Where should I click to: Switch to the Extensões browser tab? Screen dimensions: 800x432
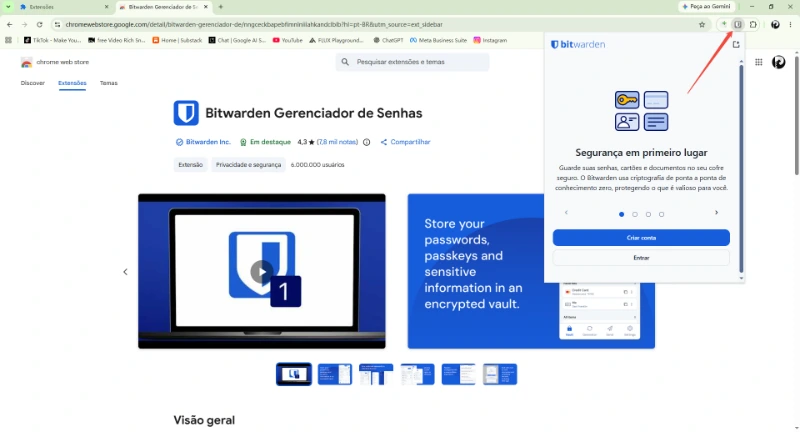tap(64, 7)
